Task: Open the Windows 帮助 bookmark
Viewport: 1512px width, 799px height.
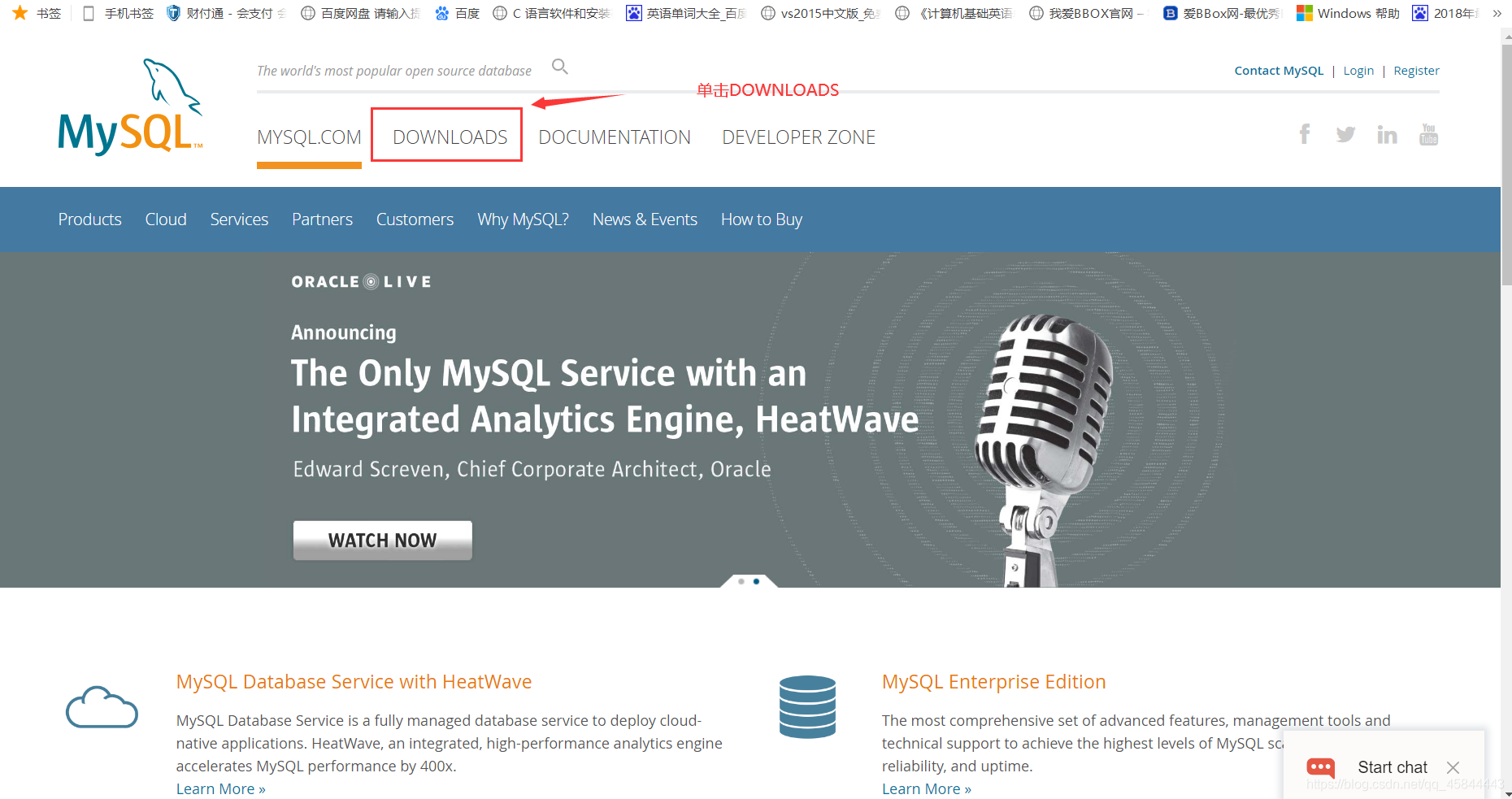Action: click(x=1348, y=13)
